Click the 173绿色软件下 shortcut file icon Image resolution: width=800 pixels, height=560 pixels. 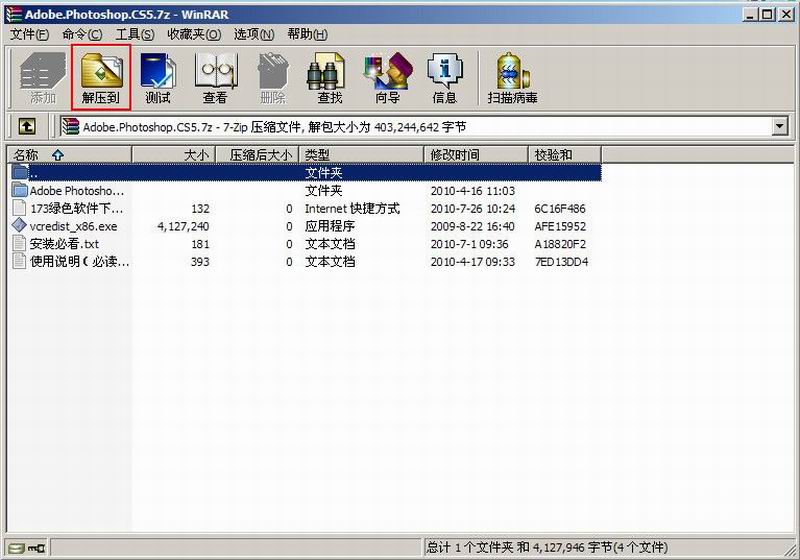[19, 208]
